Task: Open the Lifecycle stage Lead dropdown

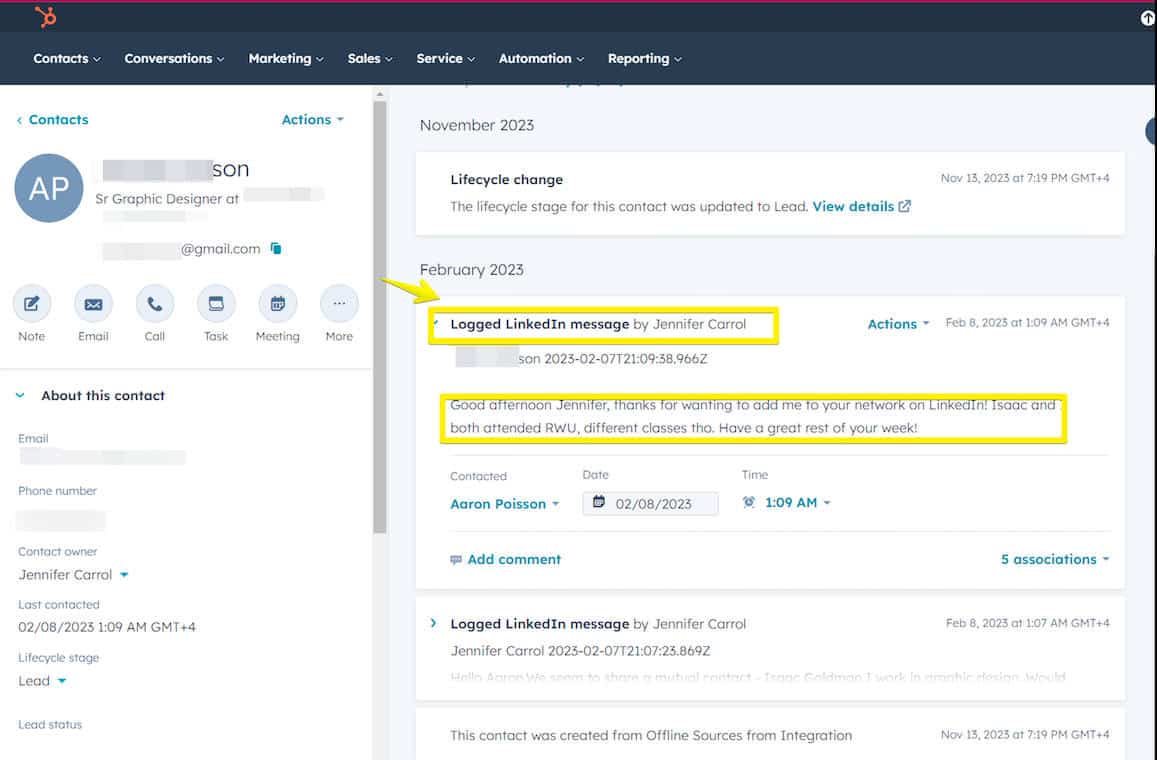Action: pos(42,680)
